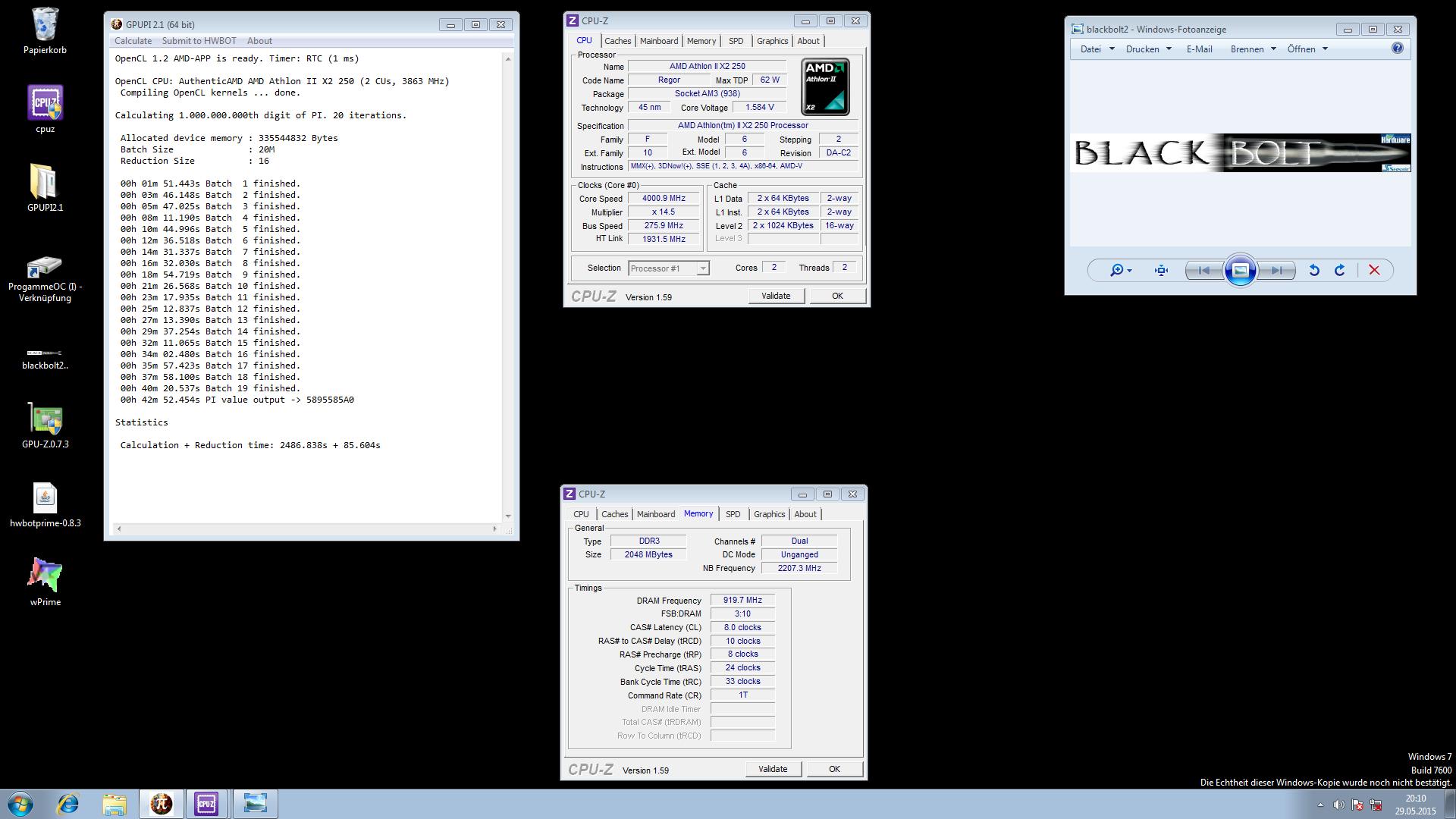
Task: Click the DRAM Frequency value 919.7 MHz
Action: 742,601
